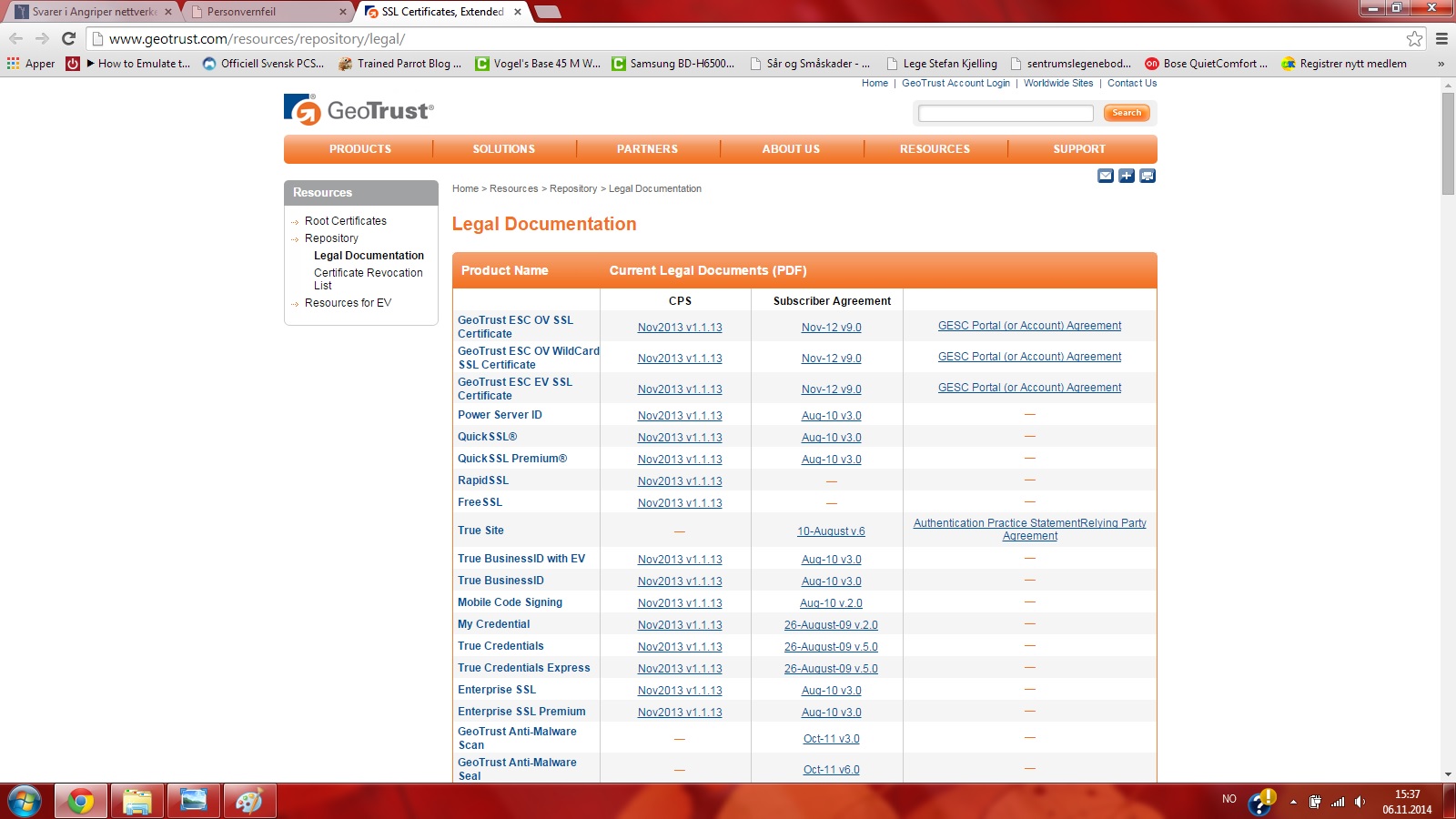Open the SOLUTIONS navigation menu
This screenshot has height=819, width=1456.
click(504, 149)
